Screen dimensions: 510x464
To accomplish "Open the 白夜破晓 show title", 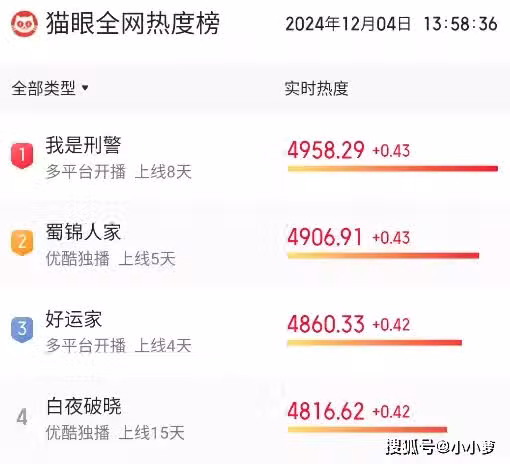I will [x=84, y=406].
